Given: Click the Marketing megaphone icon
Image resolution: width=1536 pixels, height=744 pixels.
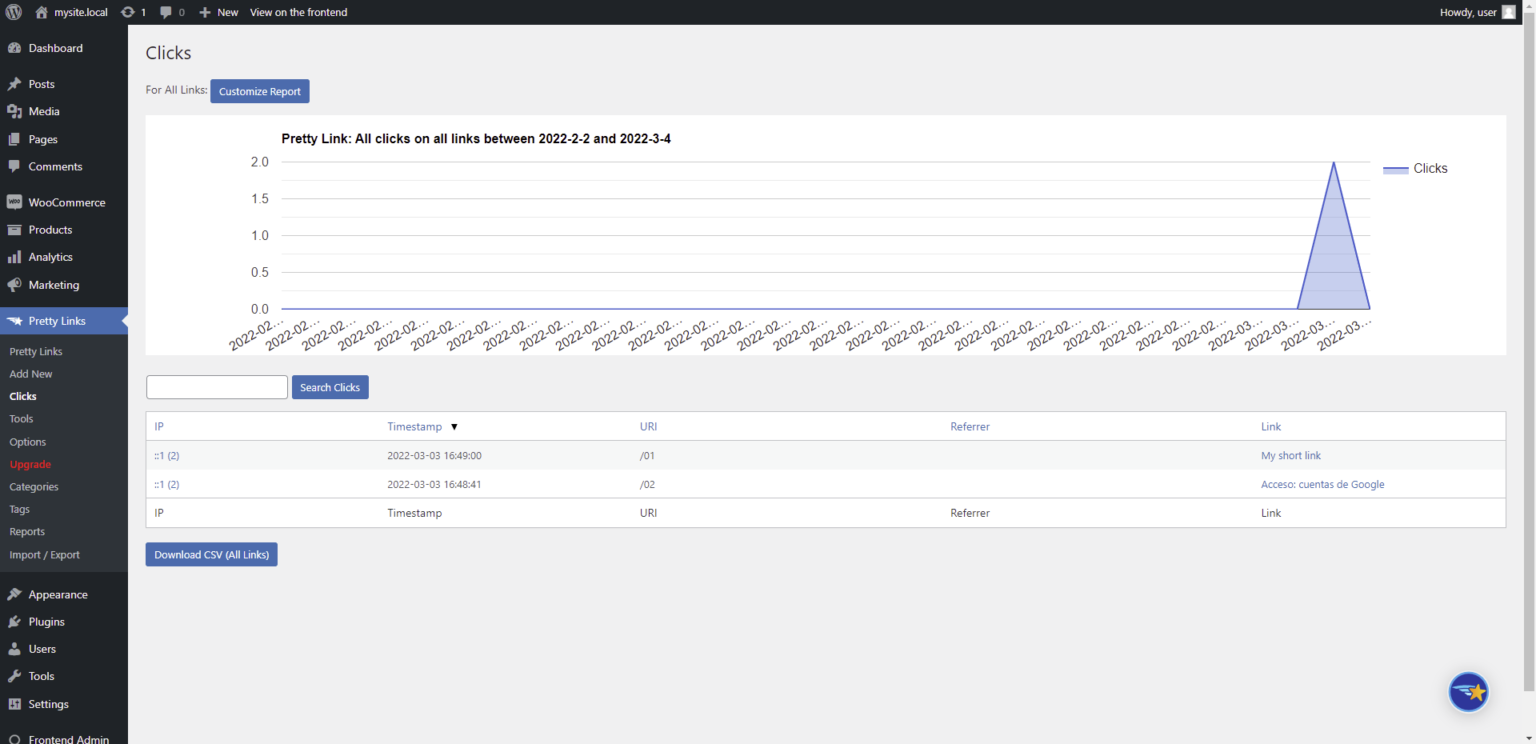Looking at the screenshot, I should click(x=14, y=285).
